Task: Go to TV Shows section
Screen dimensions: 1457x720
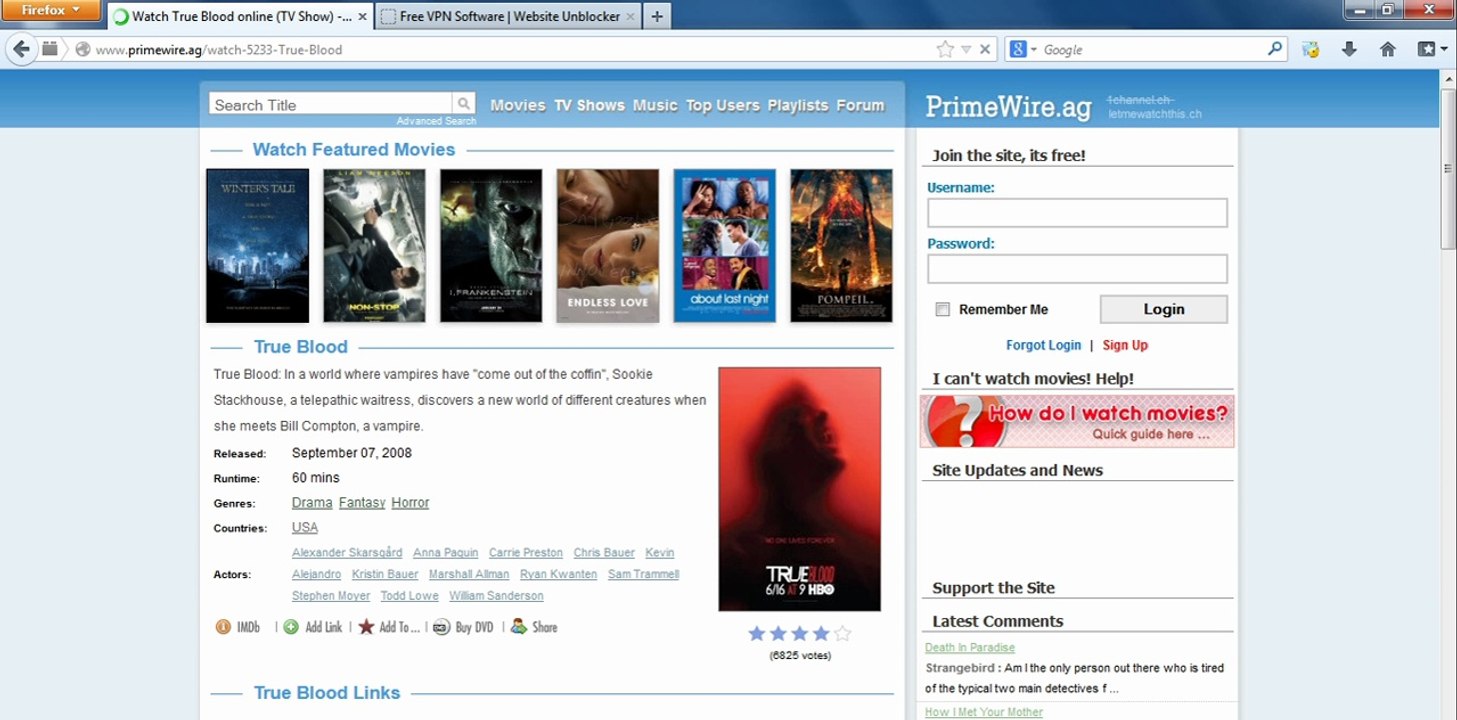Action: point(589,105)
